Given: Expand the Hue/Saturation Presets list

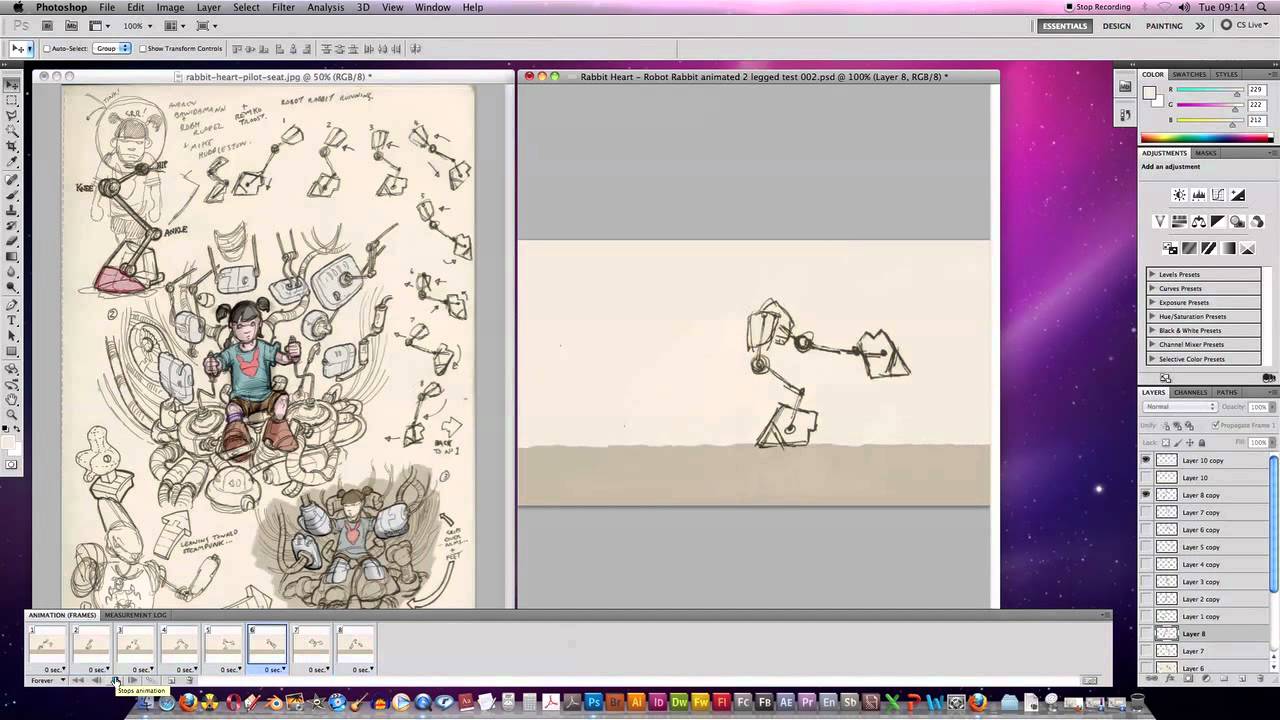Looking at the screenshot, I should 1152,316.
